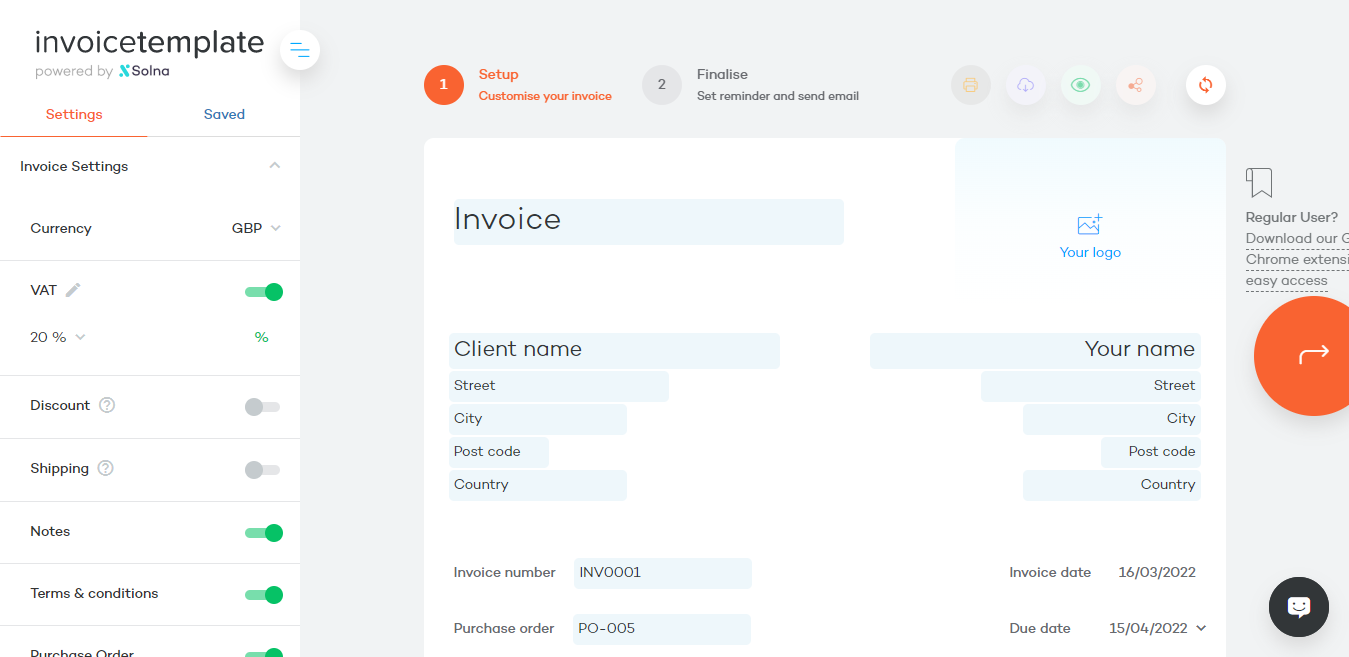Turn on the Shipping toggle

262,470
